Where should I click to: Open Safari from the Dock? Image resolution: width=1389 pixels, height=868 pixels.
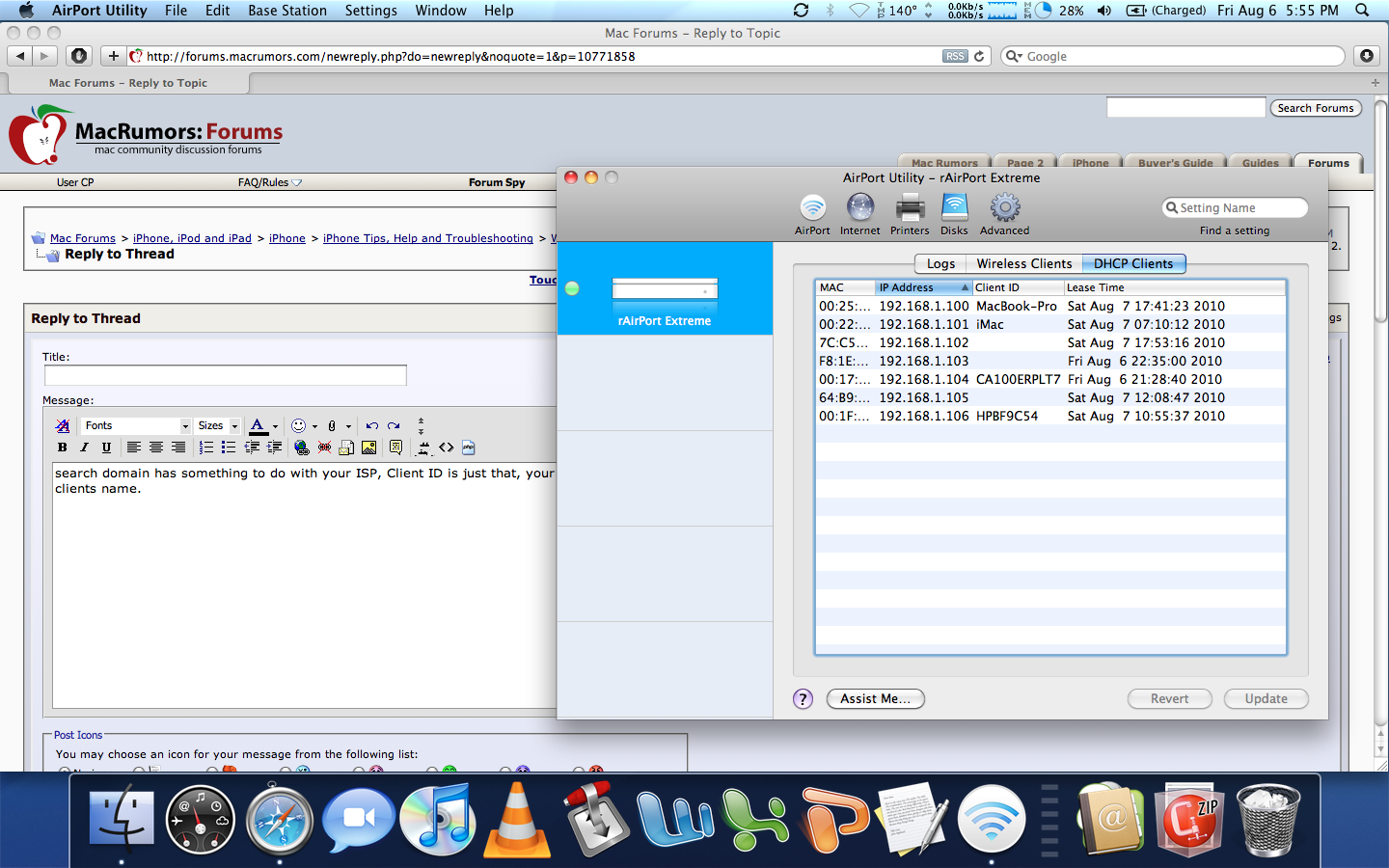[x=280, y=821]
